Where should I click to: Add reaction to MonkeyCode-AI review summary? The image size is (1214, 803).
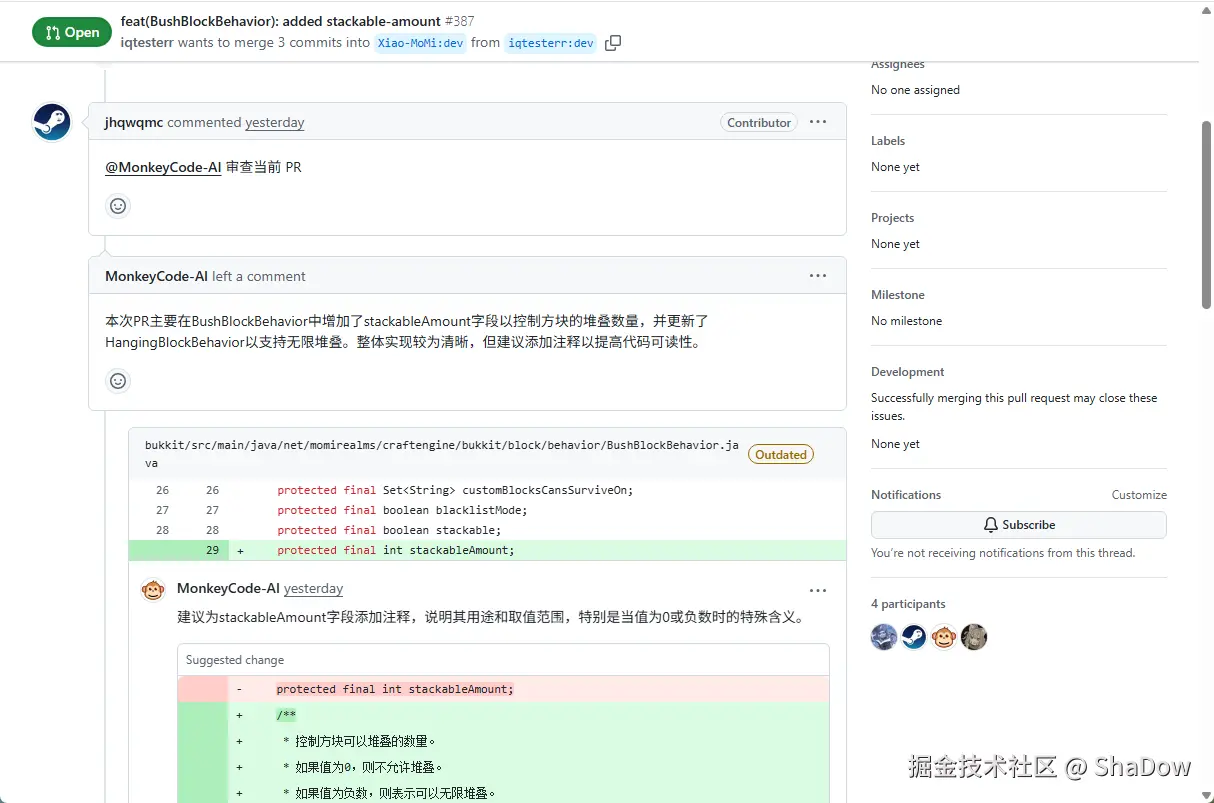118,381
